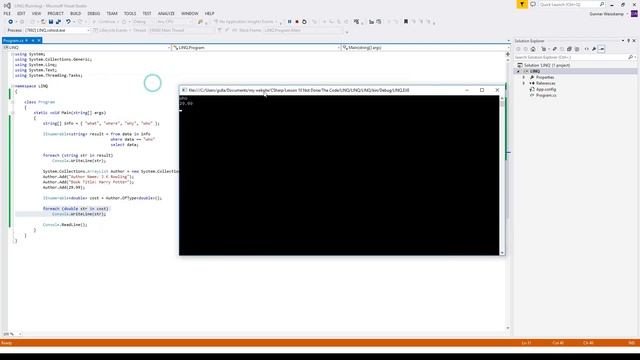Click the editor split-view handle icon
Screen dimensions: 640x360
508,54
